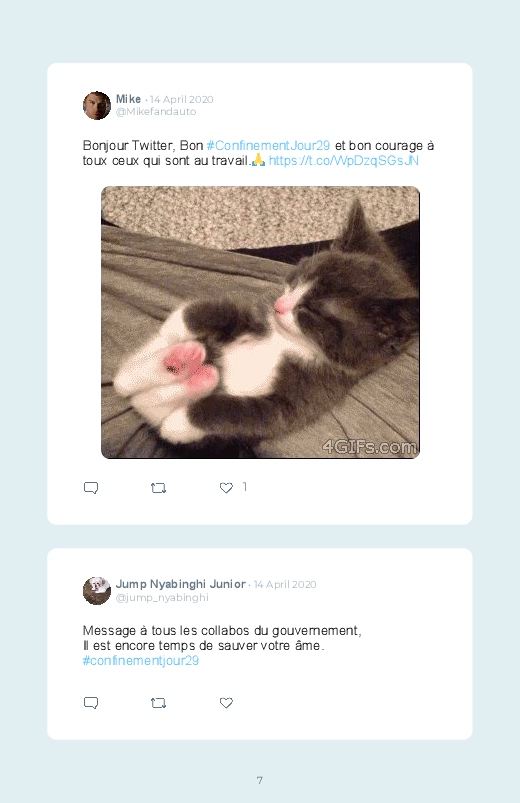Open the t.co/WpDzqSGsJN link

[344, 160]
